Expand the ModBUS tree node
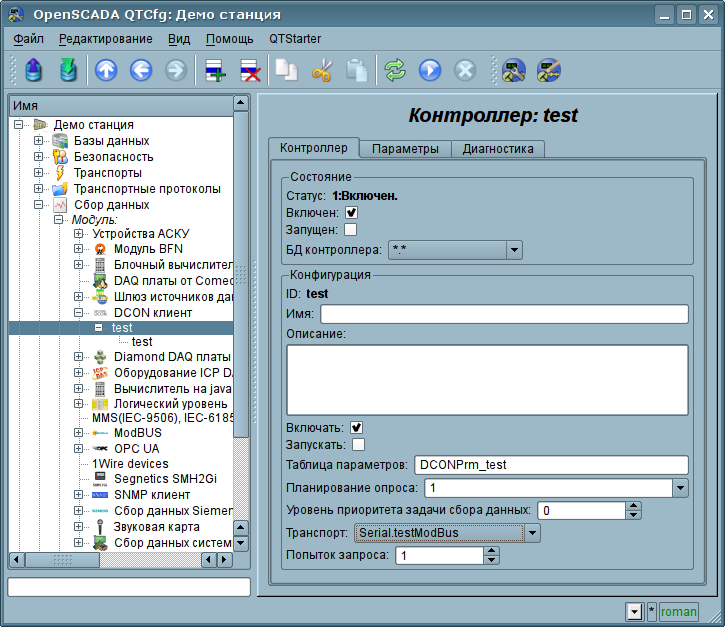Image resolution: width=725 pixels, height=627 pixels. pos(79,433)
